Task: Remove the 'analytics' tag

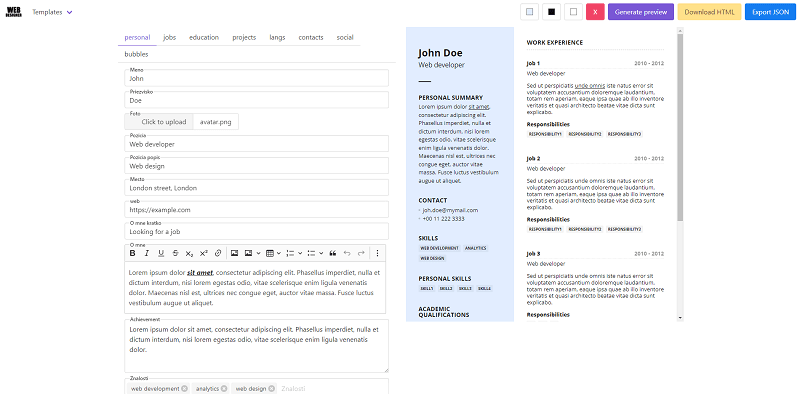Action: (x=224, y=389)
